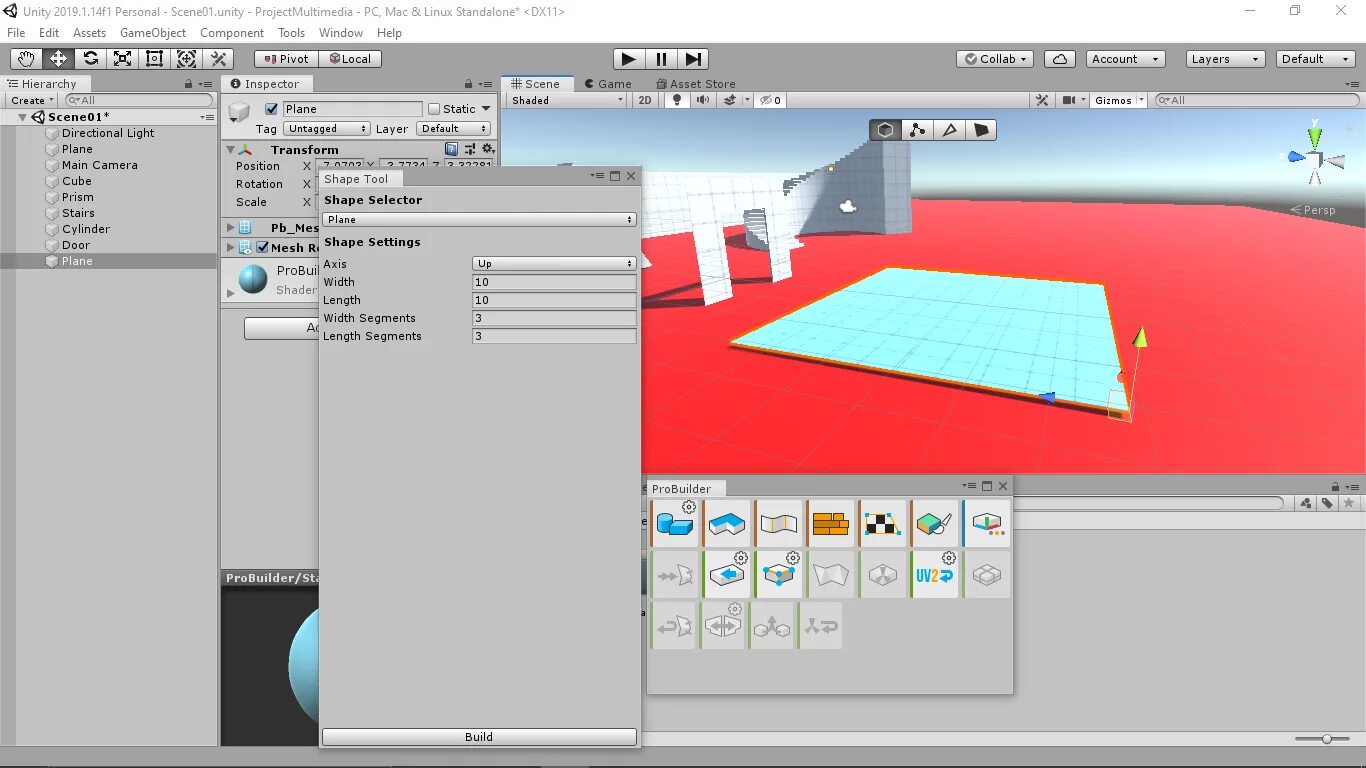1366x768 pixels.
Task: Toggle Mesh Renderer component checkbox
Action: (263, 247)
